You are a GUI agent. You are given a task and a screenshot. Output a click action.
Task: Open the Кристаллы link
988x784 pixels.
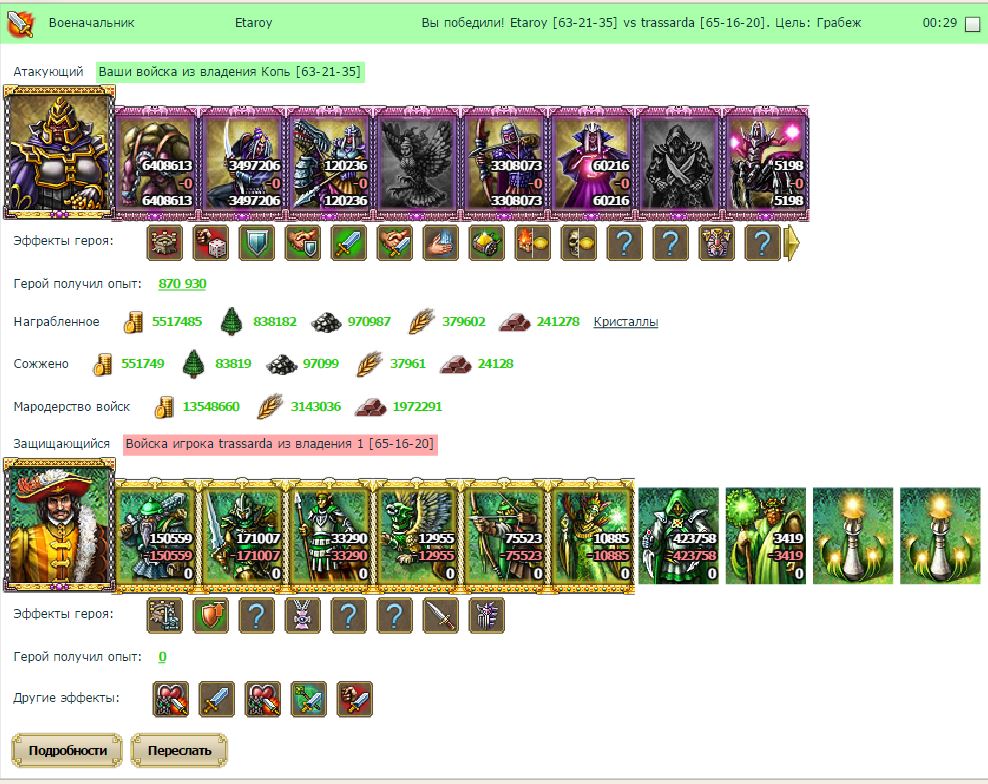pyautogui.click(x=626, y=322)
